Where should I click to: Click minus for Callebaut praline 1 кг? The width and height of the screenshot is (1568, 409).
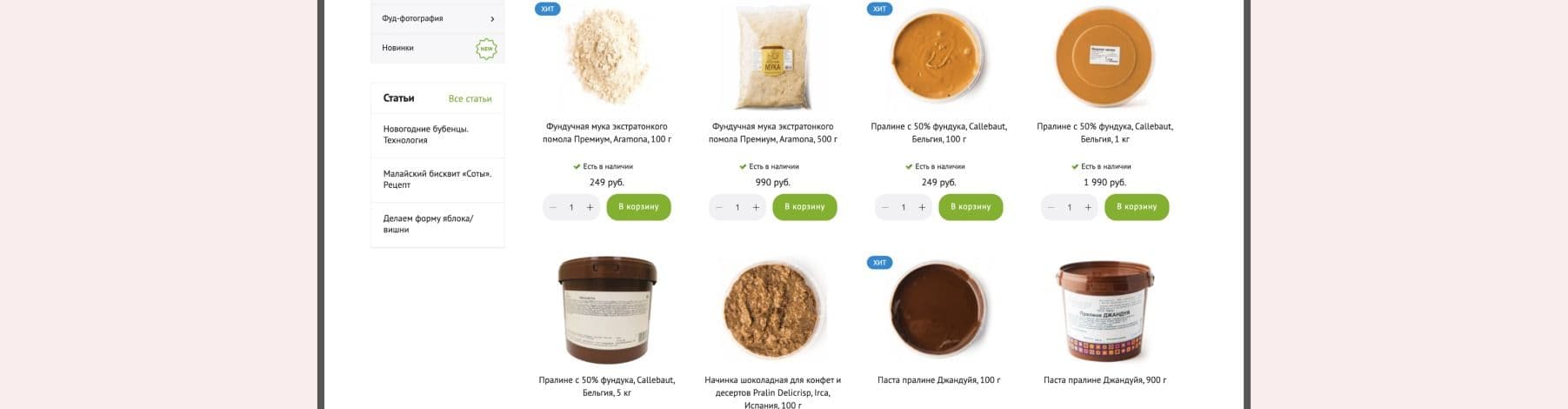click(1051, 207)
